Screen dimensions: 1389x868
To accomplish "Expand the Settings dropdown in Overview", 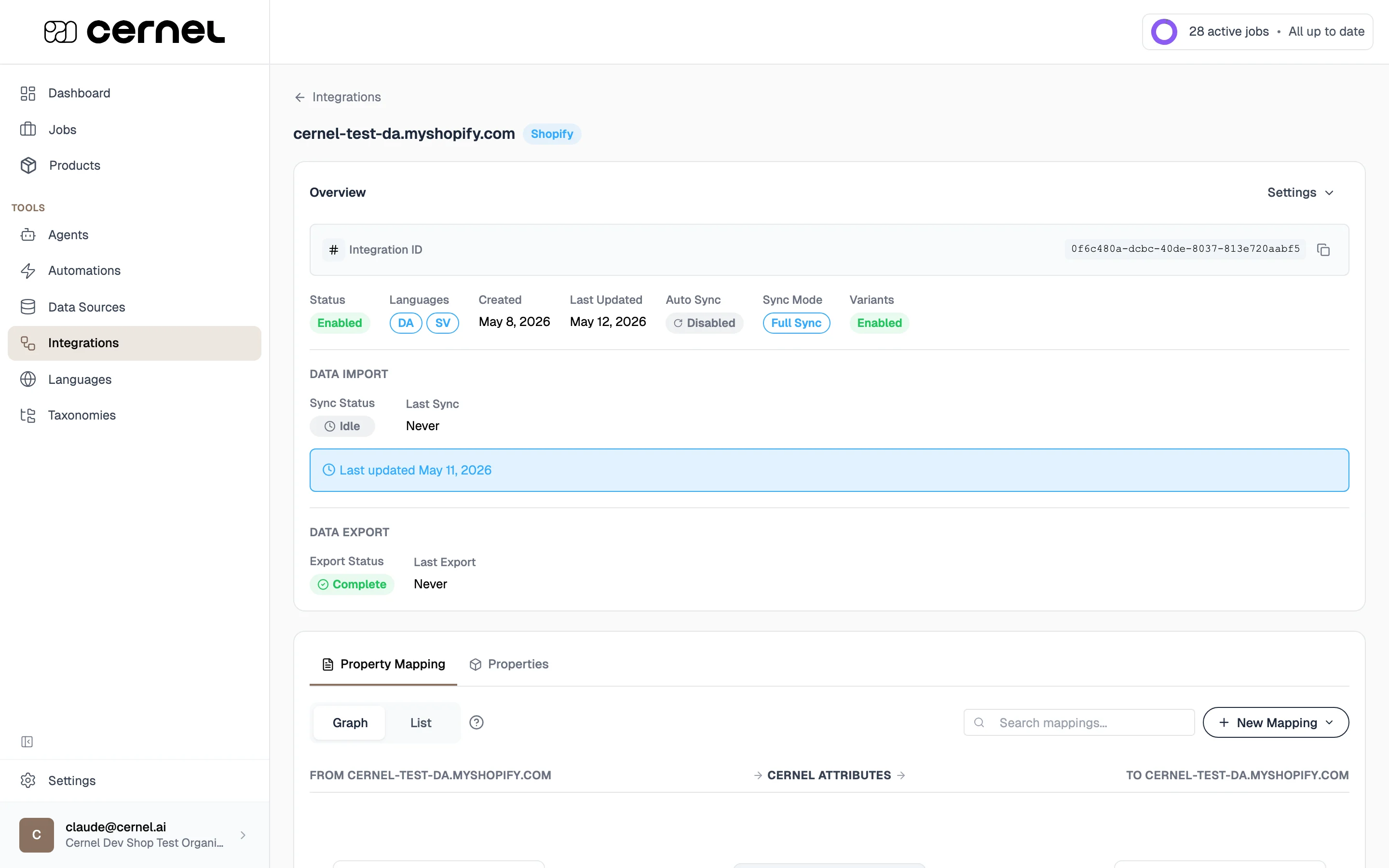I will pos(1301,192).
